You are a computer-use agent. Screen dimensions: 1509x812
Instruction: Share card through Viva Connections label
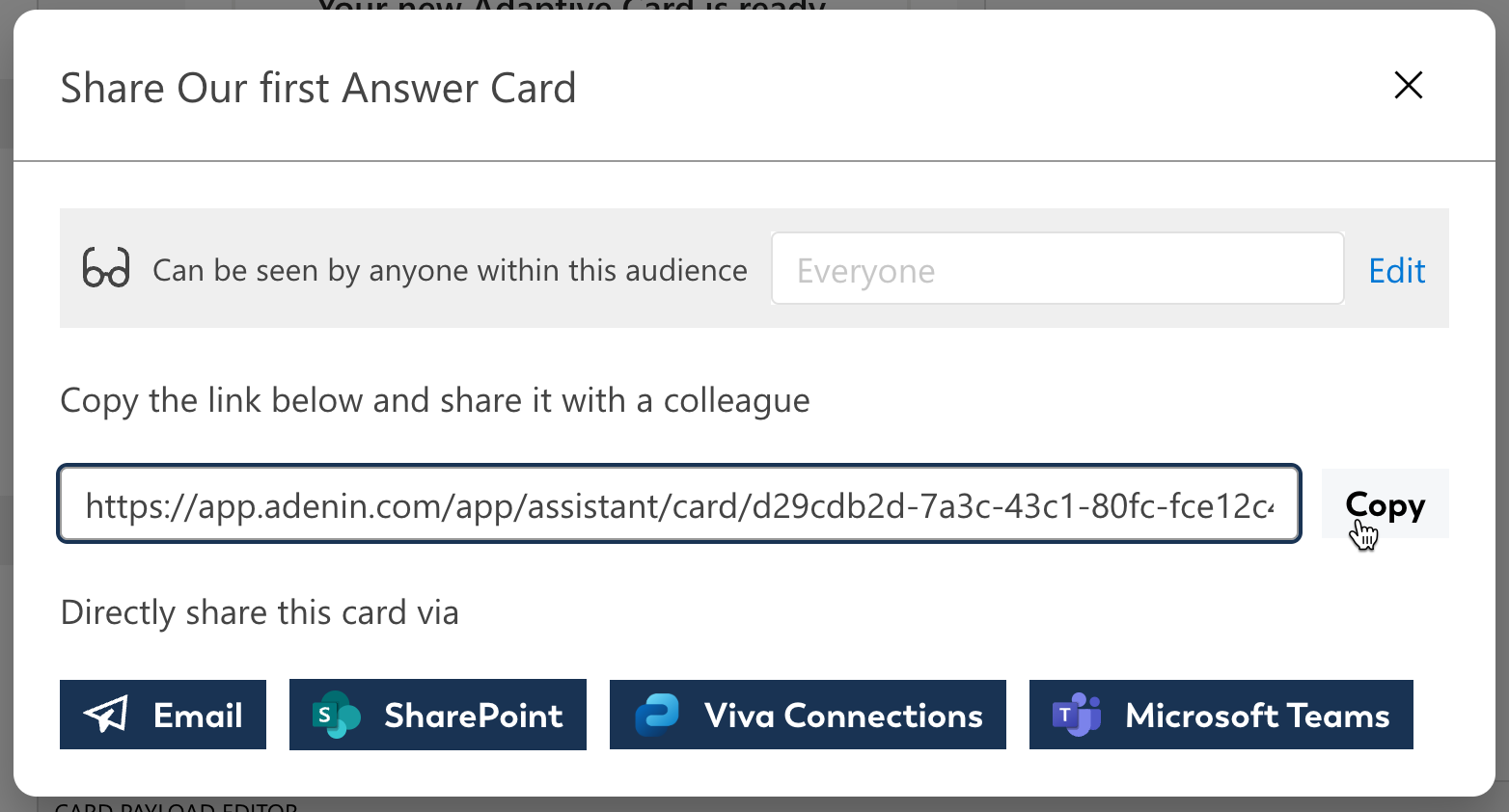(843, 716)
